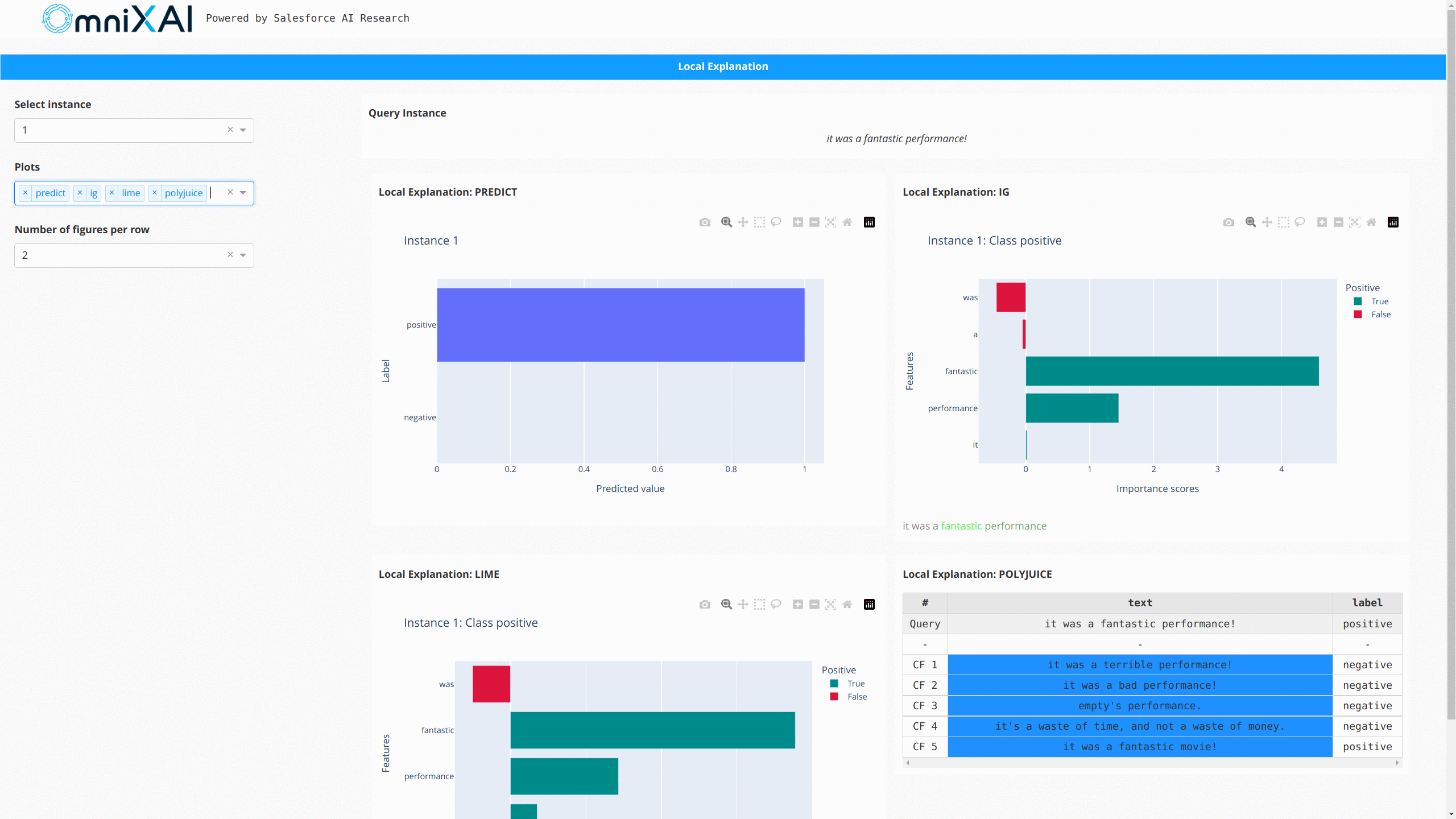
Task: Choose Lasso select in PREDICT chart toolbar
Action: [776, 222]
